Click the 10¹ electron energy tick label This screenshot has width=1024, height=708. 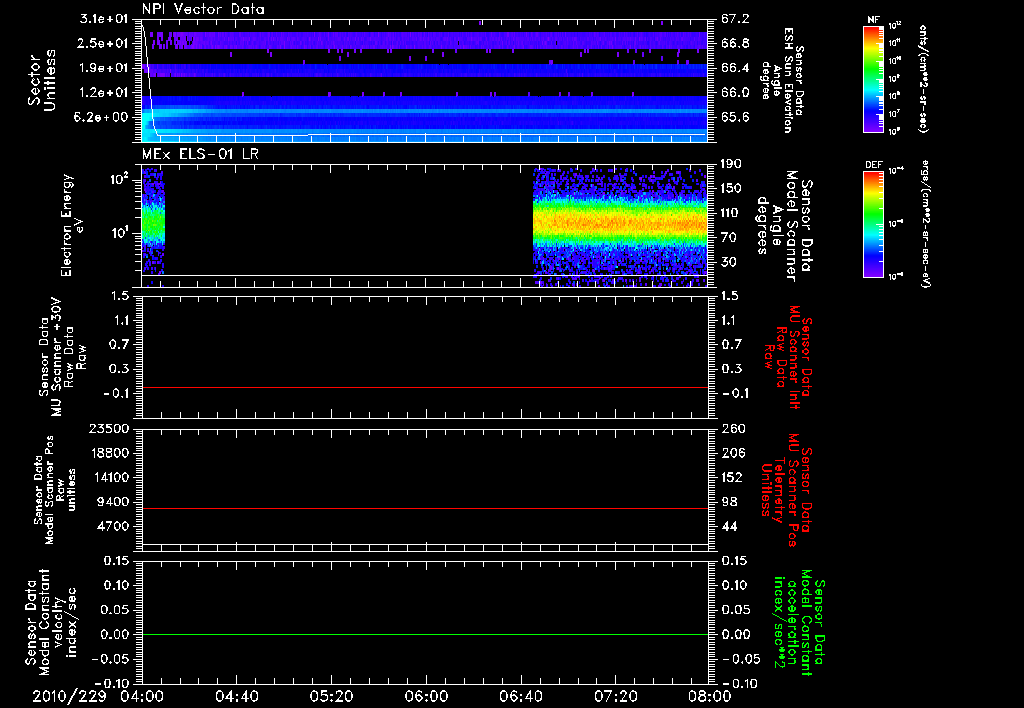(x=121, y=233)
